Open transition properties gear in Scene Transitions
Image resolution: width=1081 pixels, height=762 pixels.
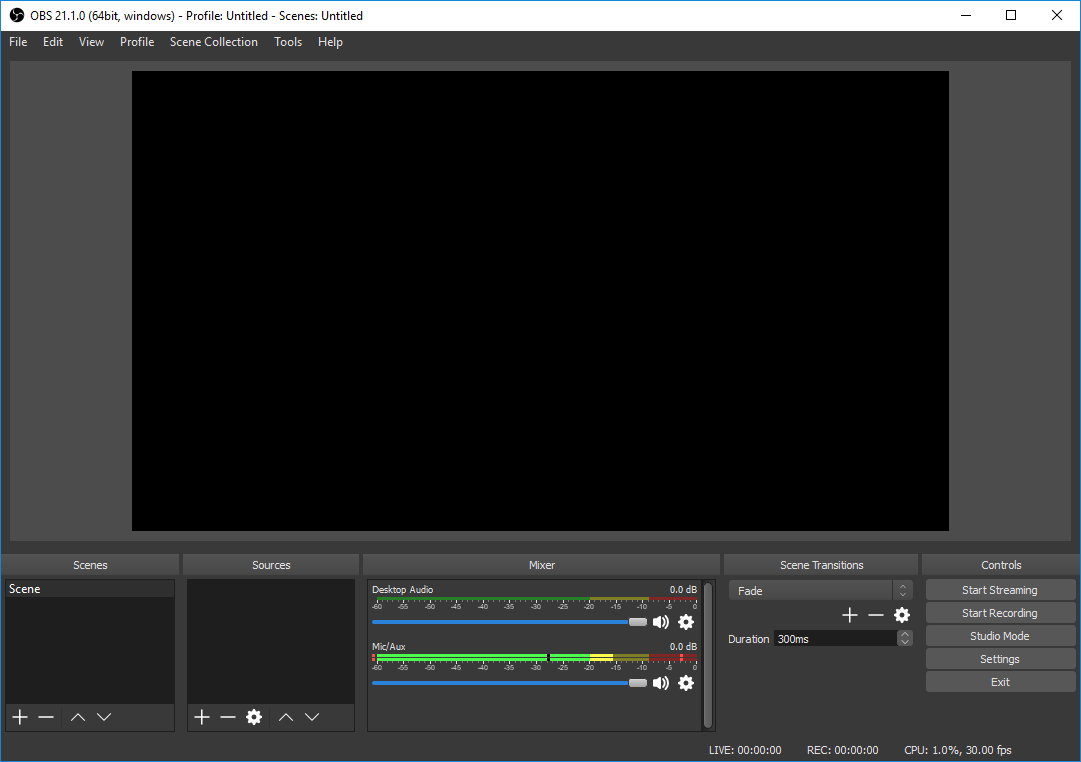pos(902,615)
